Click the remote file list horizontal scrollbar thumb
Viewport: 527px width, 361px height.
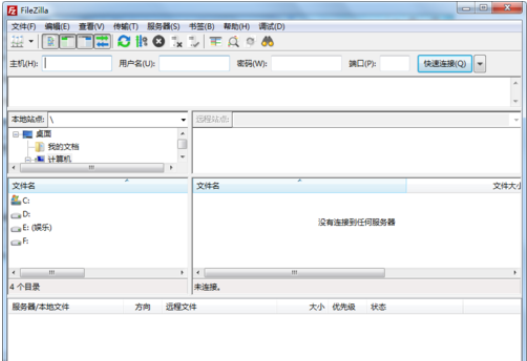(x=294, y=273)
